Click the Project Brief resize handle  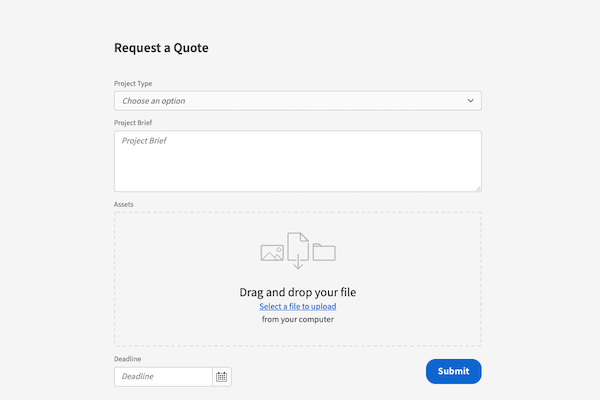[x=477, y=187]
